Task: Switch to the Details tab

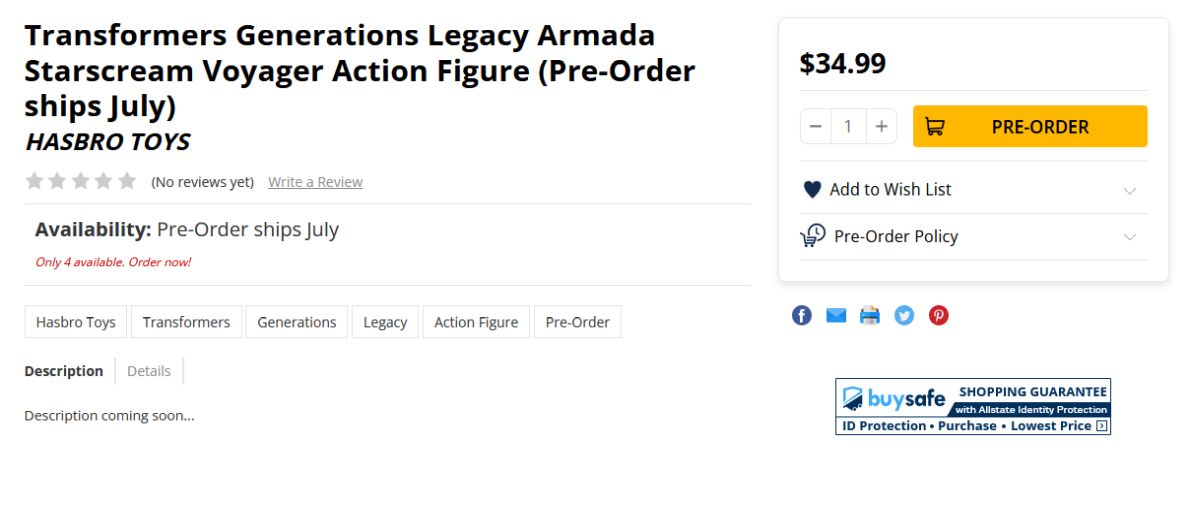Action: point(149,371)
